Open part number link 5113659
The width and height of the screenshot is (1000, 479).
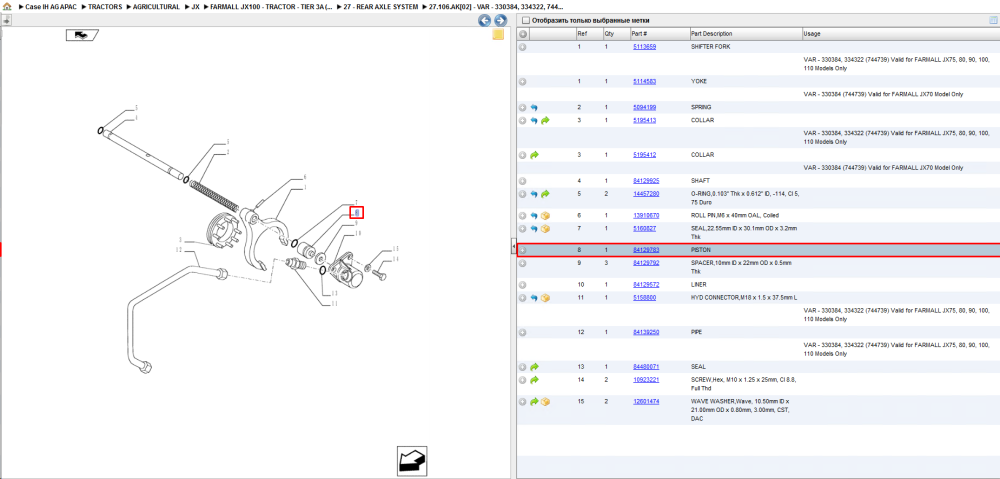tap(644, 47)
